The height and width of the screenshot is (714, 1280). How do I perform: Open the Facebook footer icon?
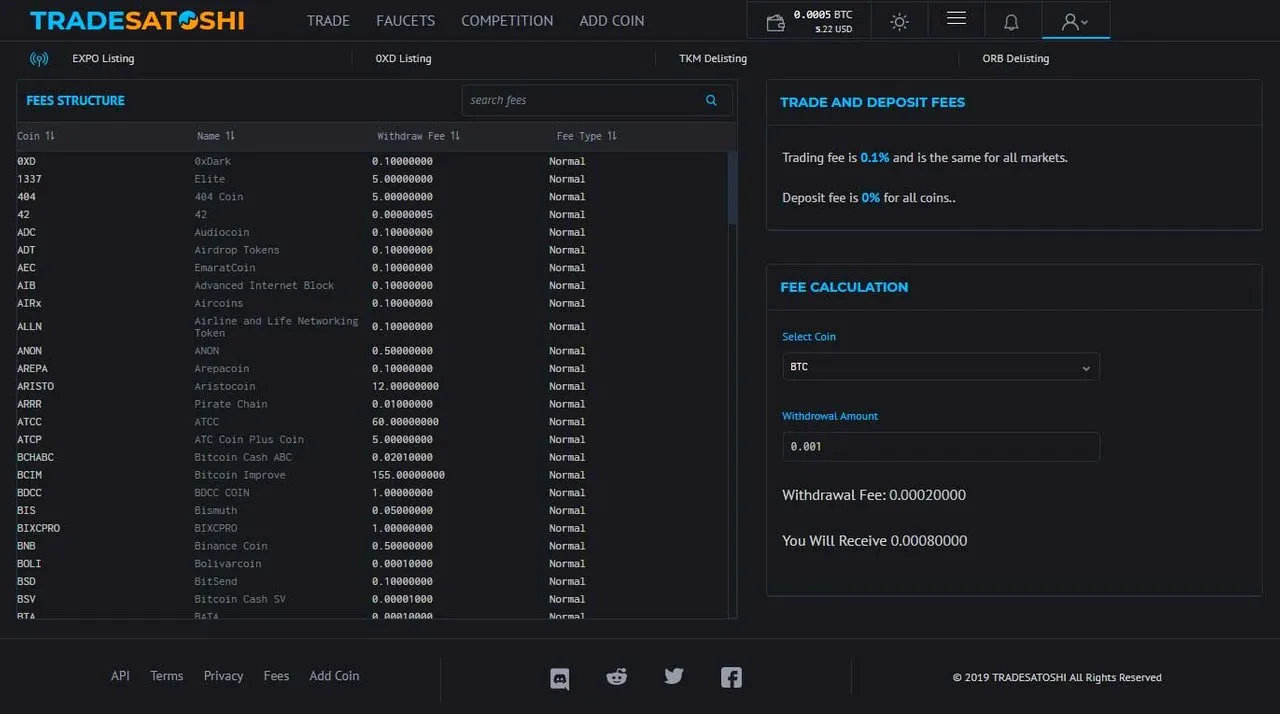pyautogui.click(x=731, y=677)
